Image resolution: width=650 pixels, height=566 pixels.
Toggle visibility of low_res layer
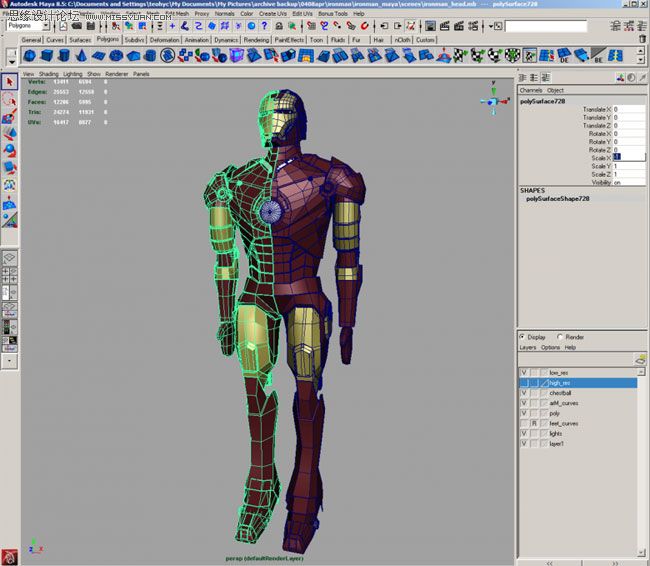point(523,373)
